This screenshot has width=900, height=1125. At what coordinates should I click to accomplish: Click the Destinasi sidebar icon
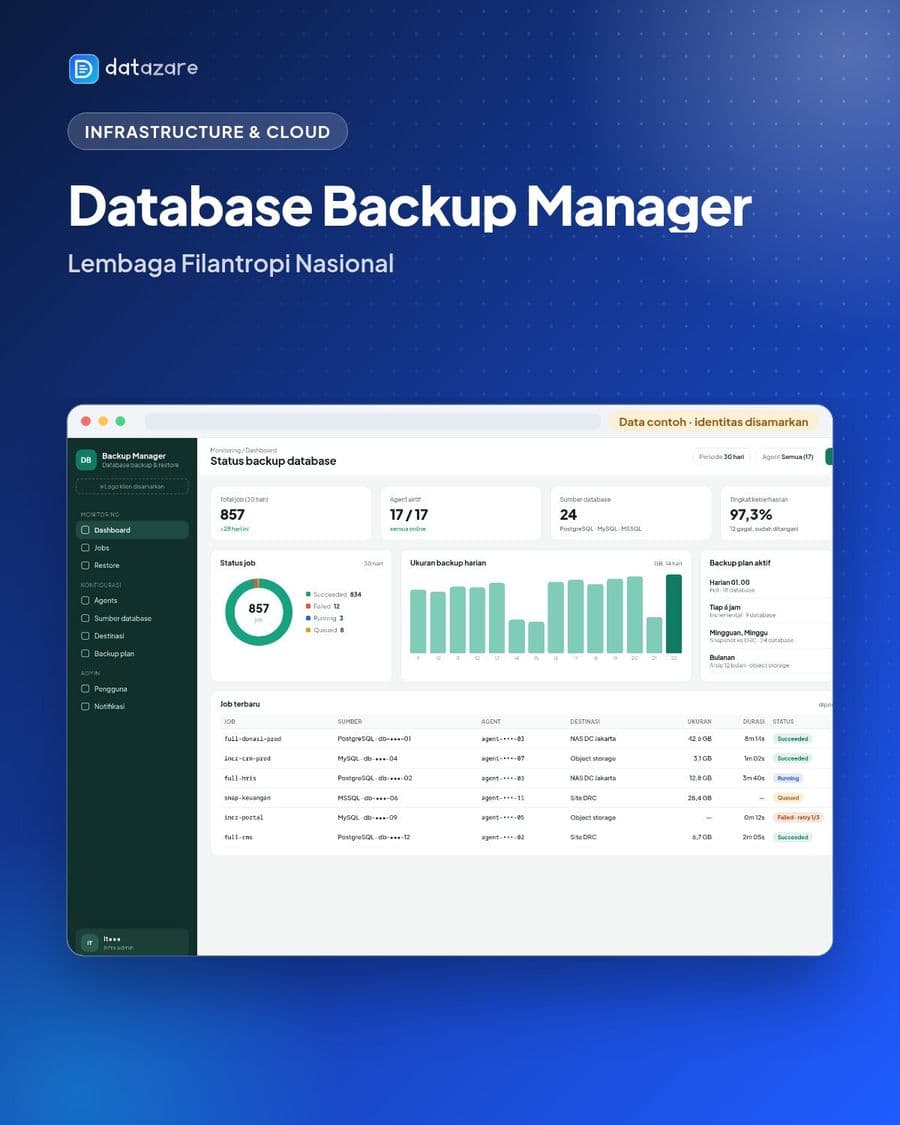(85, 636)
